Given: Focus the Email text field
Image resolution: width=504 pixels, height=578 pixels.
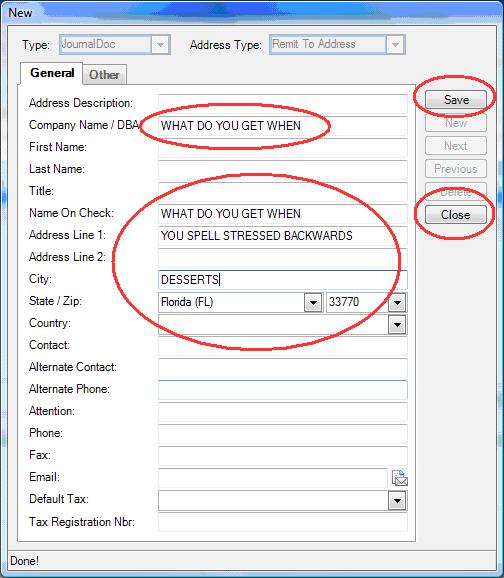Looking at the screenshot, I should (273, 478).
